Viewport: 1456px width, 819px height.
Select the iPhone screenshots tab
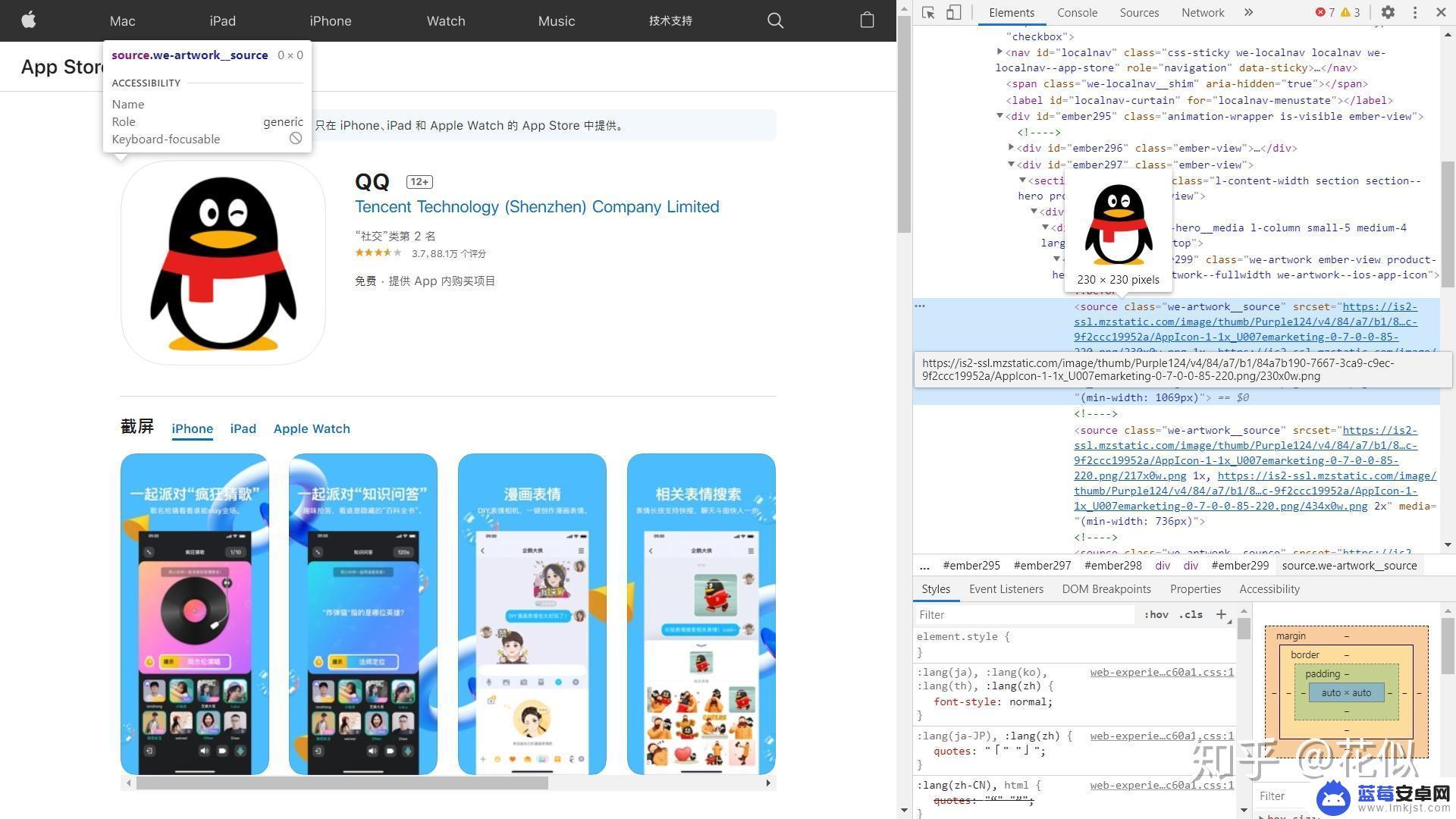(192, 428)
